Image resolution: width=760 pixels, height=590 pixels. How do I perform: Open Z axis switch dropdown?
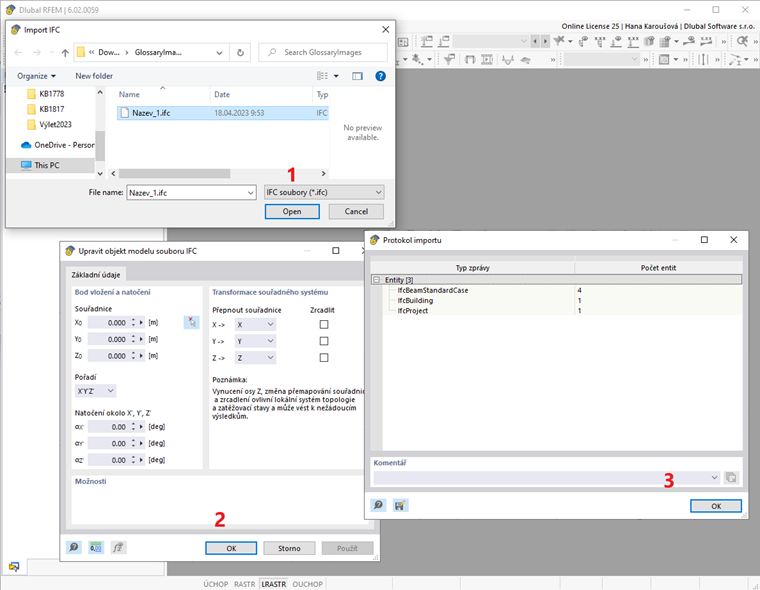(x=255, y=358)
